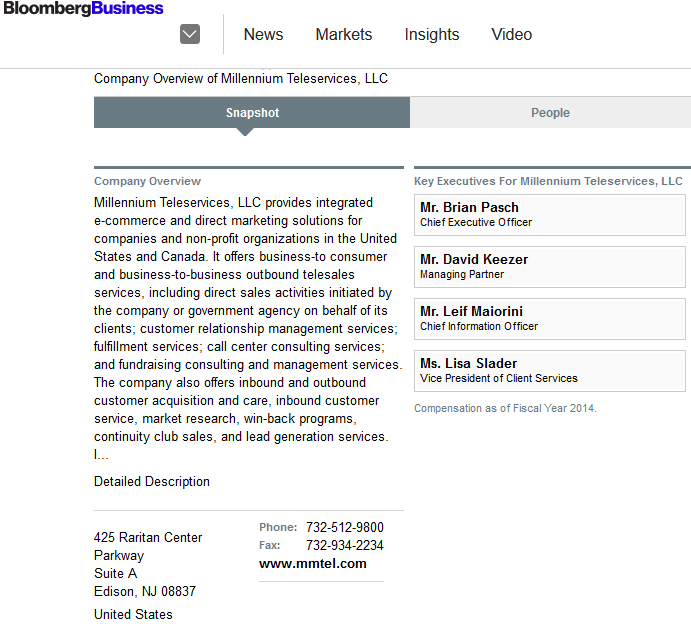691x624 pixels.
Task: Click the Chief Executive Officer title text
Action: (476, 222)
